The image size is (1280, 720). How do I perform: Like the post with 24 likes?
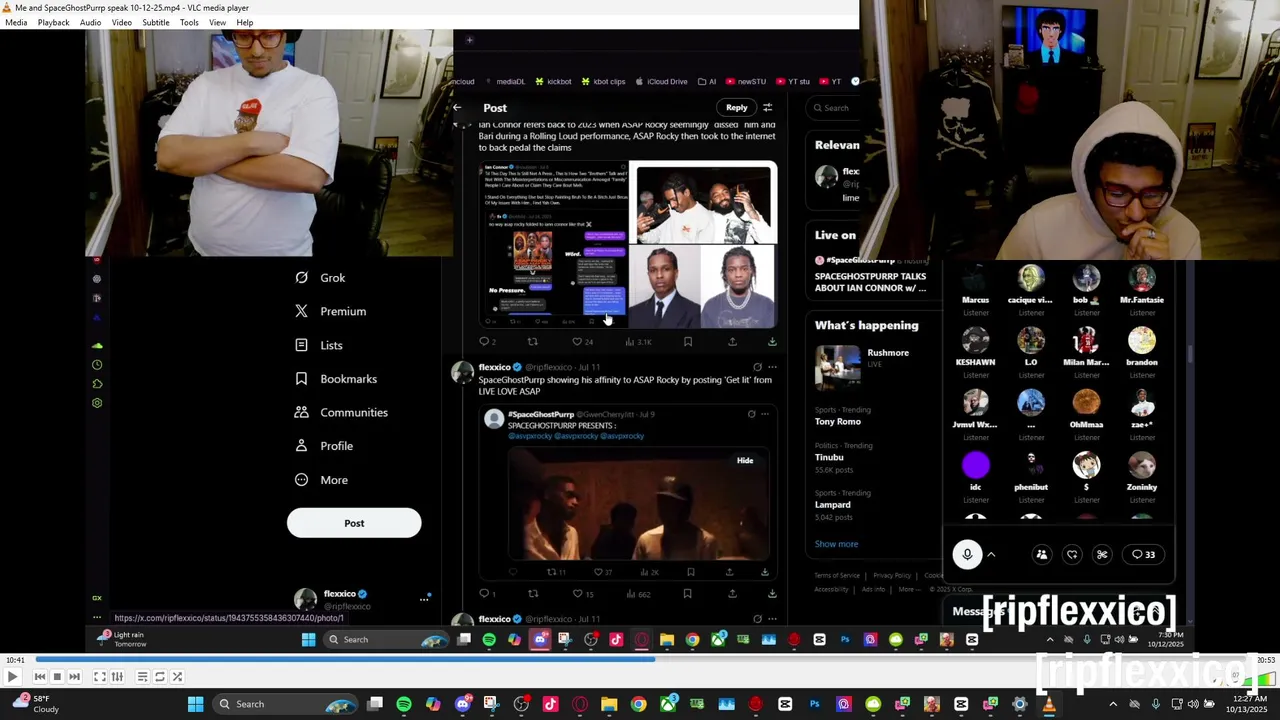[x=583, y=342]
